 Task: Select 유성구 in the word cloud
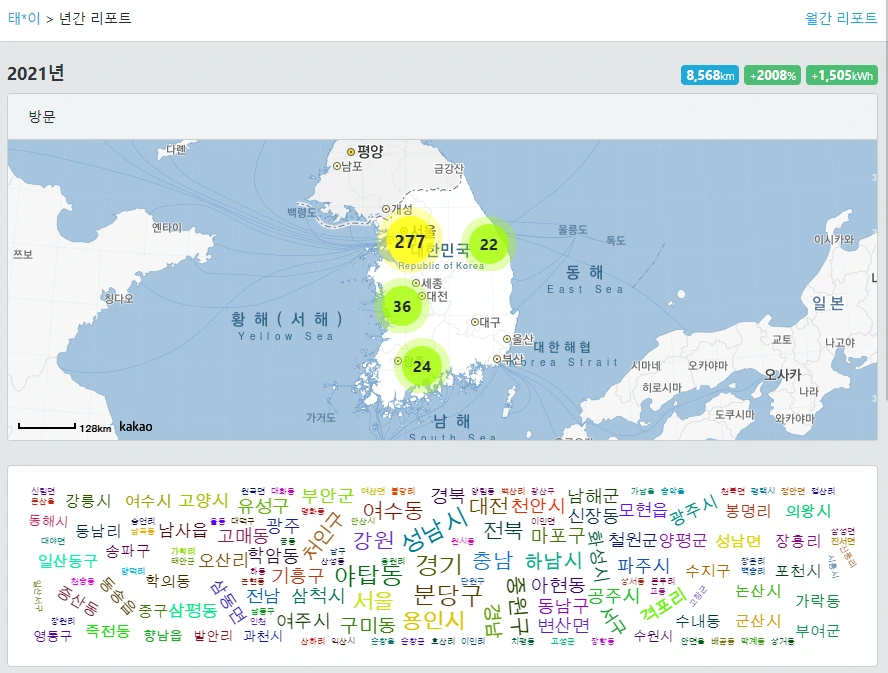pyautogui.click(x=263, y=505)
